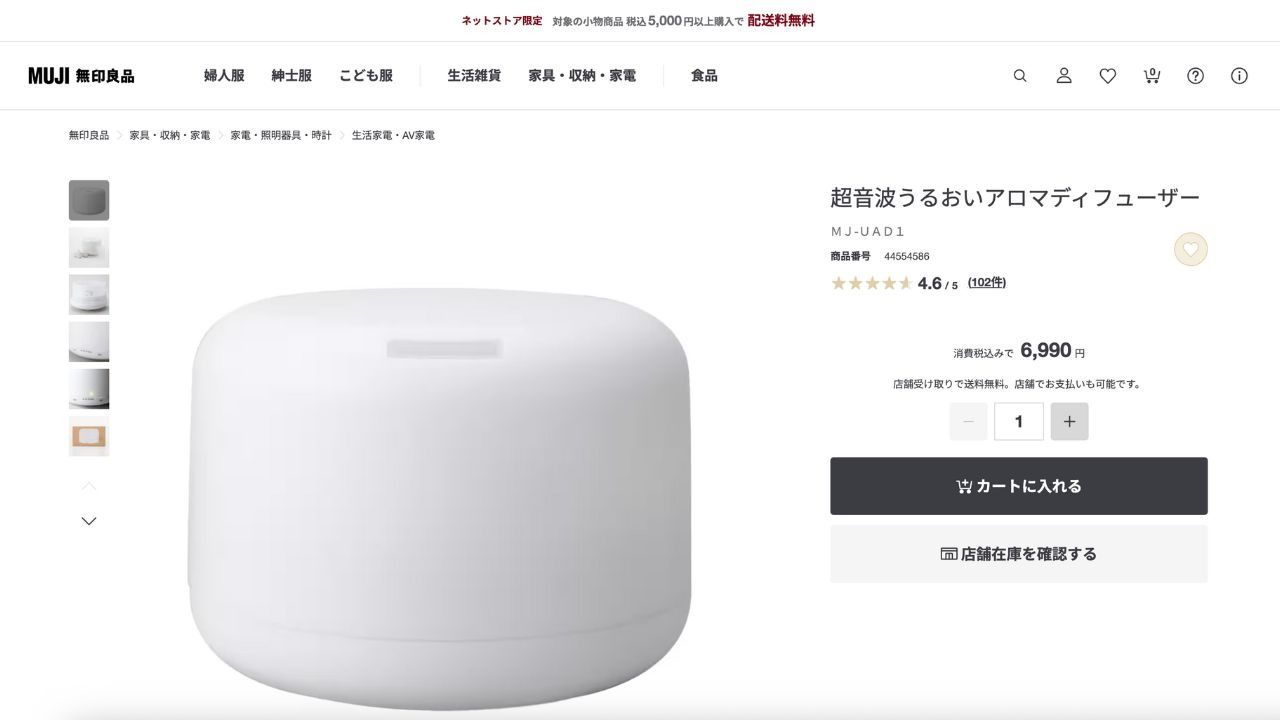Click the quantity input field
This screenshot has height=720, width=1280.
1019,422
